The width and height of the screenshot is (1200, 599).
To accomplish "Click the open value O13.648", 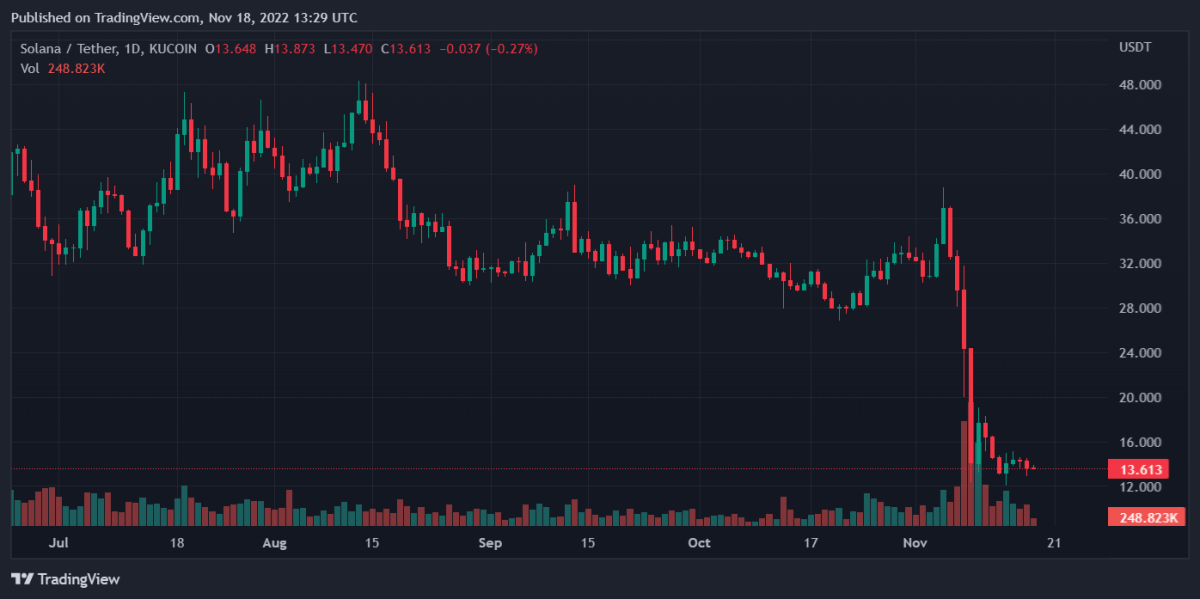I will (x=231, y=48).
